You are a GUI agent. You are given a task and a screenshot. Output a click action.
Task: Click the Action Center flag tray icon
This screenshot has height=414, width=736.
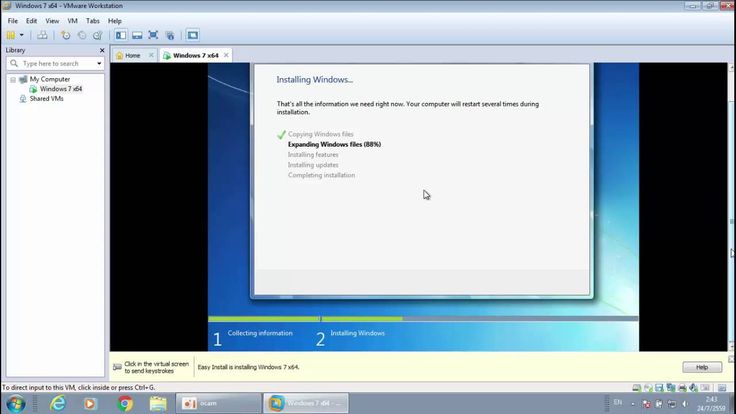(x=646, y=404)
